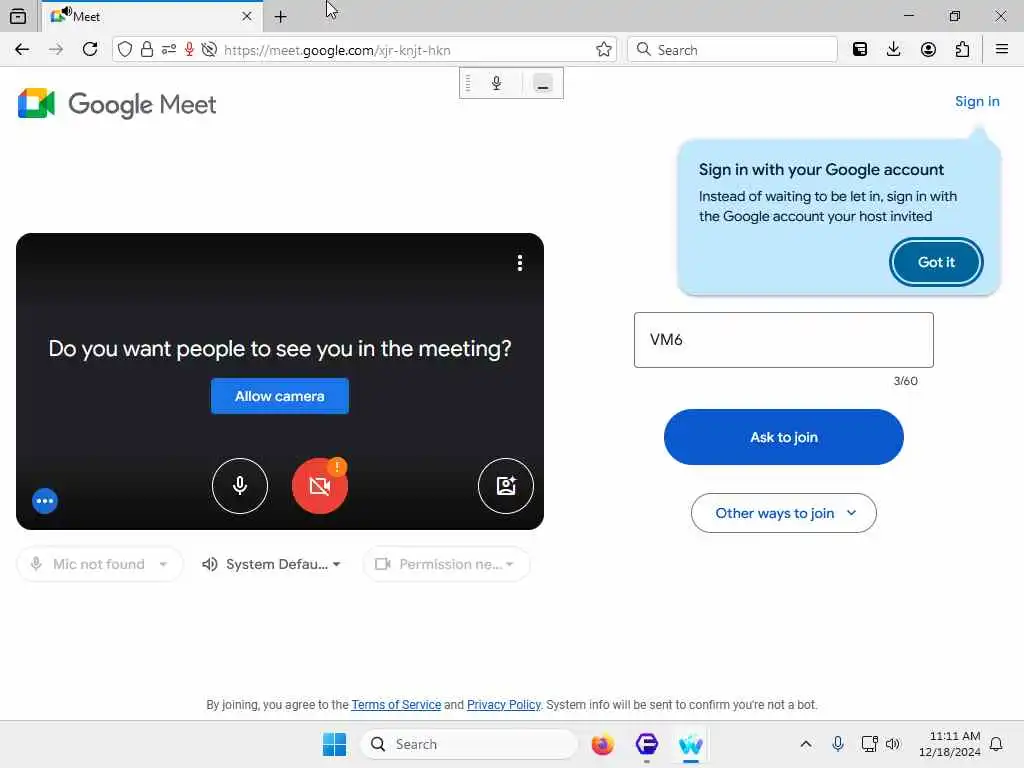1024x768 pixels.
Task: Open the clock showing 11:11 AM
Action: tap(949, 744)
